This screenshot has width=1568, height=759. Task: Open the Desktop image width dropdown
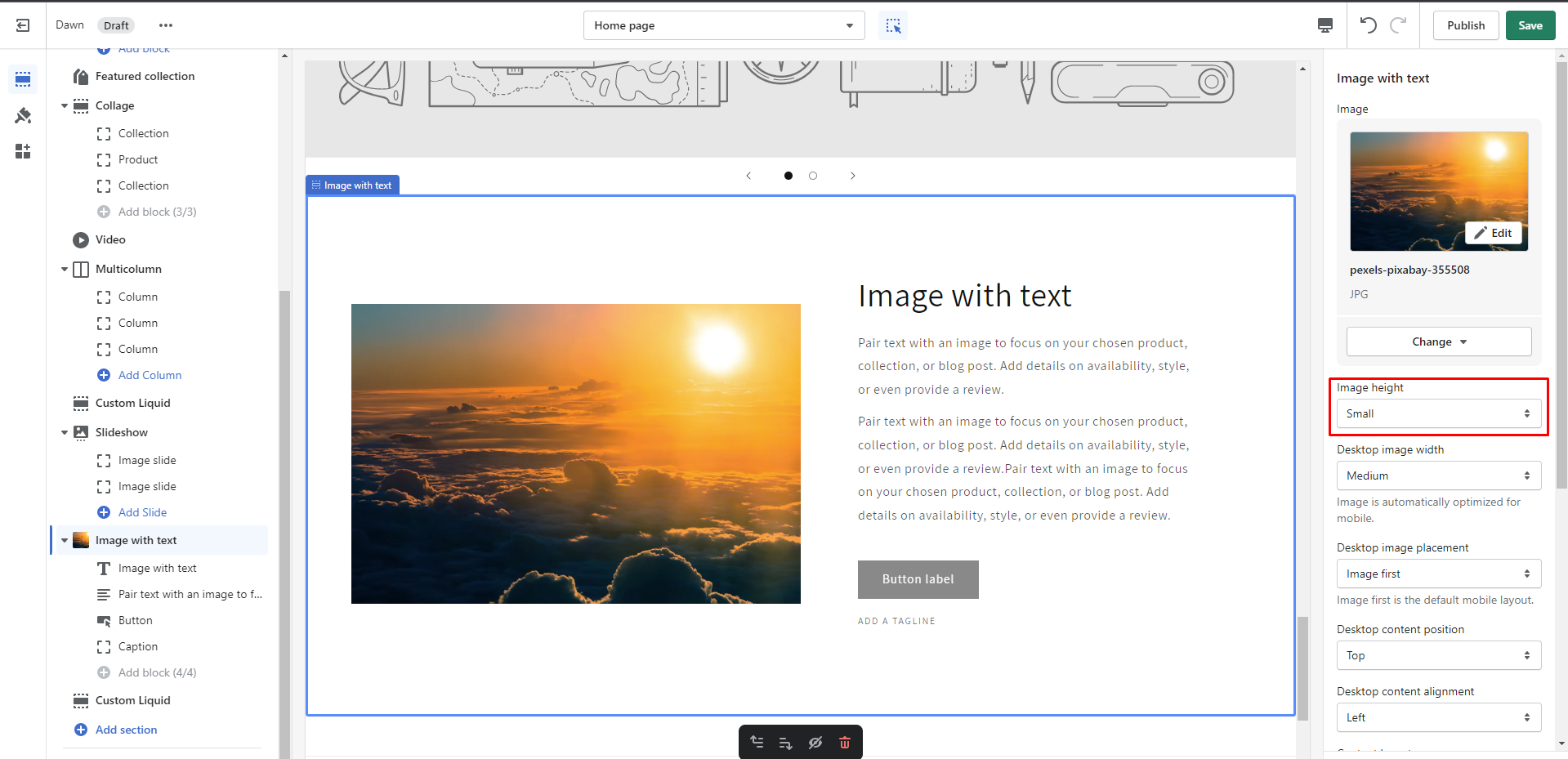click(1439, 475)
